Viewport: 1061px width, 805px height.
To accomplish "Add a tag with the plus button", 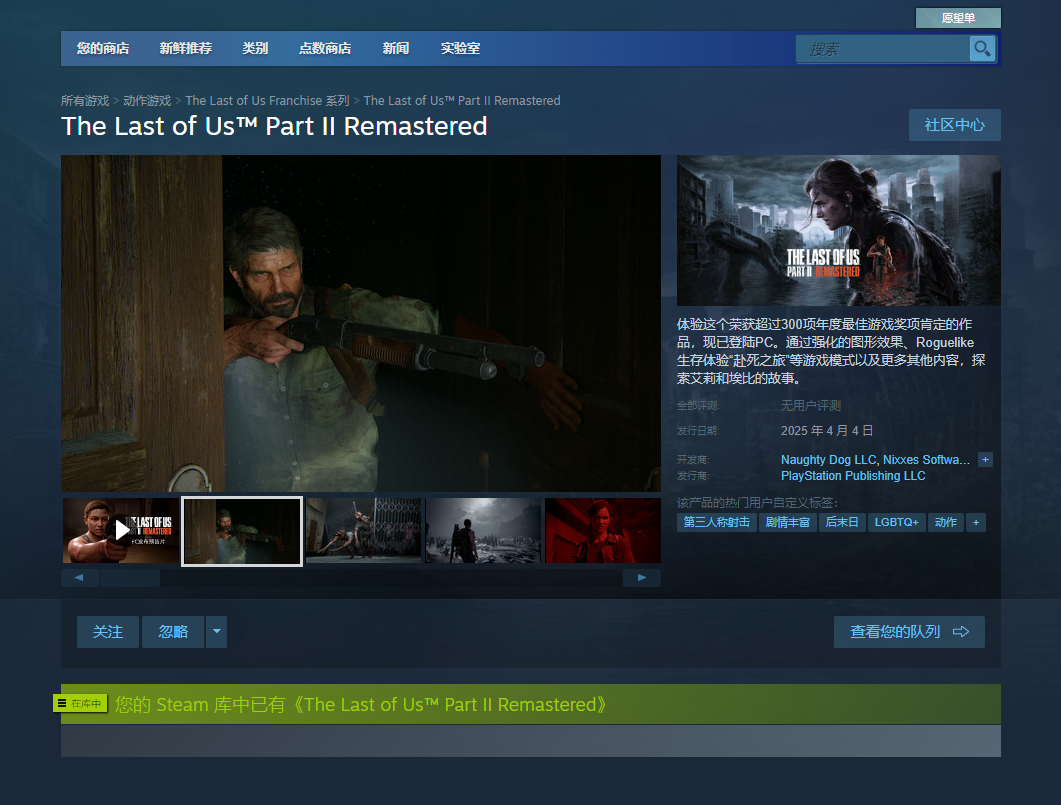I will [x=976, y=522].
